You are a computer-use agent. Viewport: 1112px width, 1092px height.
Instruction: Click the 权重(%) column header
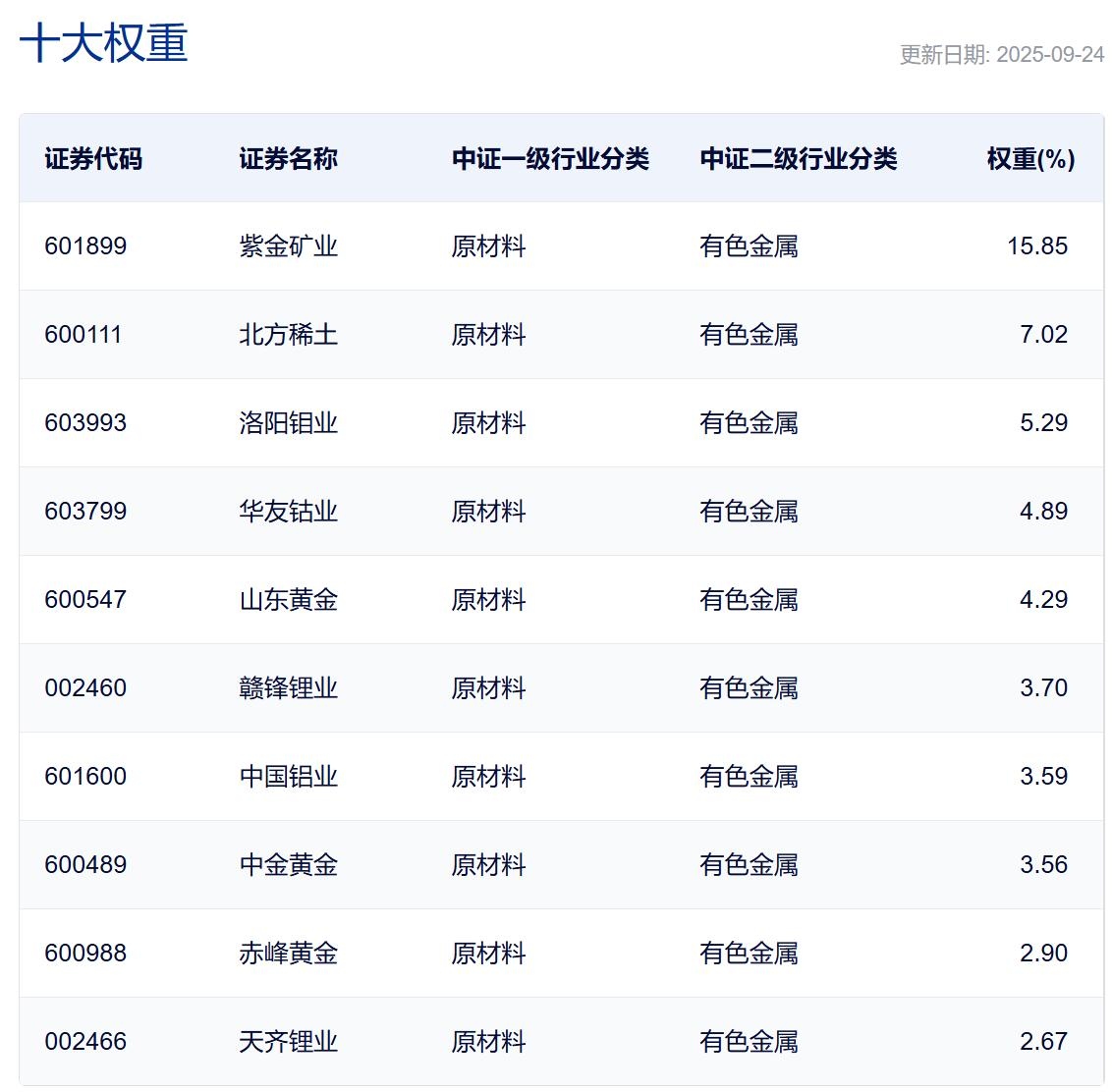1030,158
